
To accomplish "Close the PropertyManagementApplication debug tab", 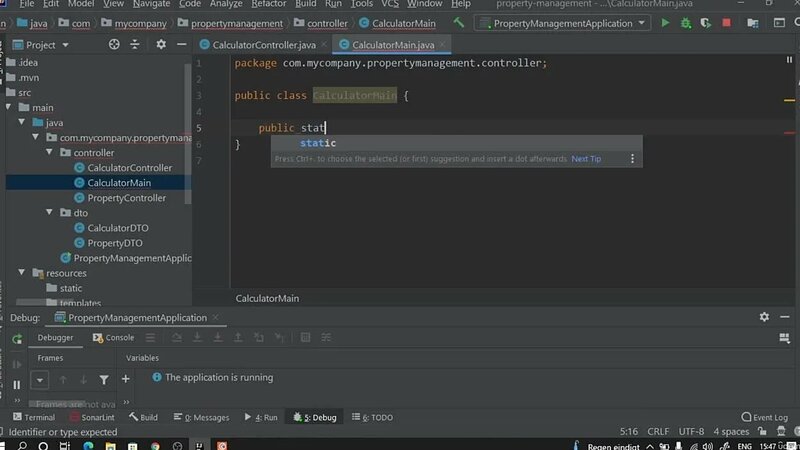I will 216,317.
